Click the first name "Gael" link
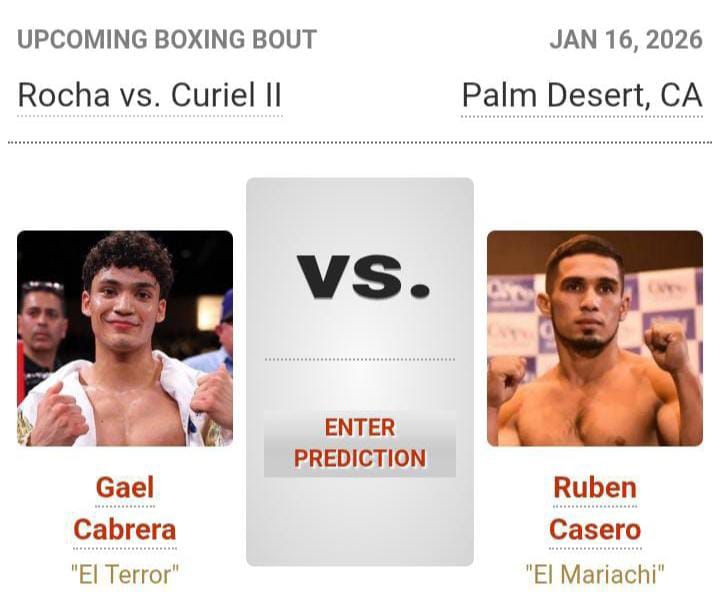Screen dimensions: 720x603 click(125, 487)
